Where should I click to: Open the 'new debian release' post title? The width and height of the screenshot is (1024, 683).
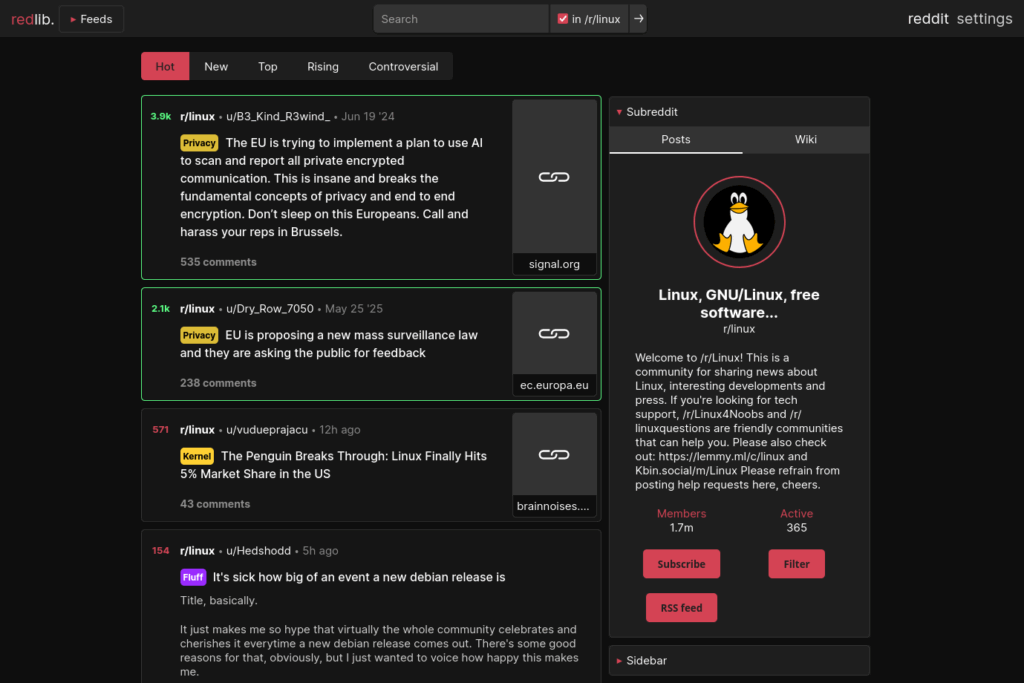(x=359, y=577)
